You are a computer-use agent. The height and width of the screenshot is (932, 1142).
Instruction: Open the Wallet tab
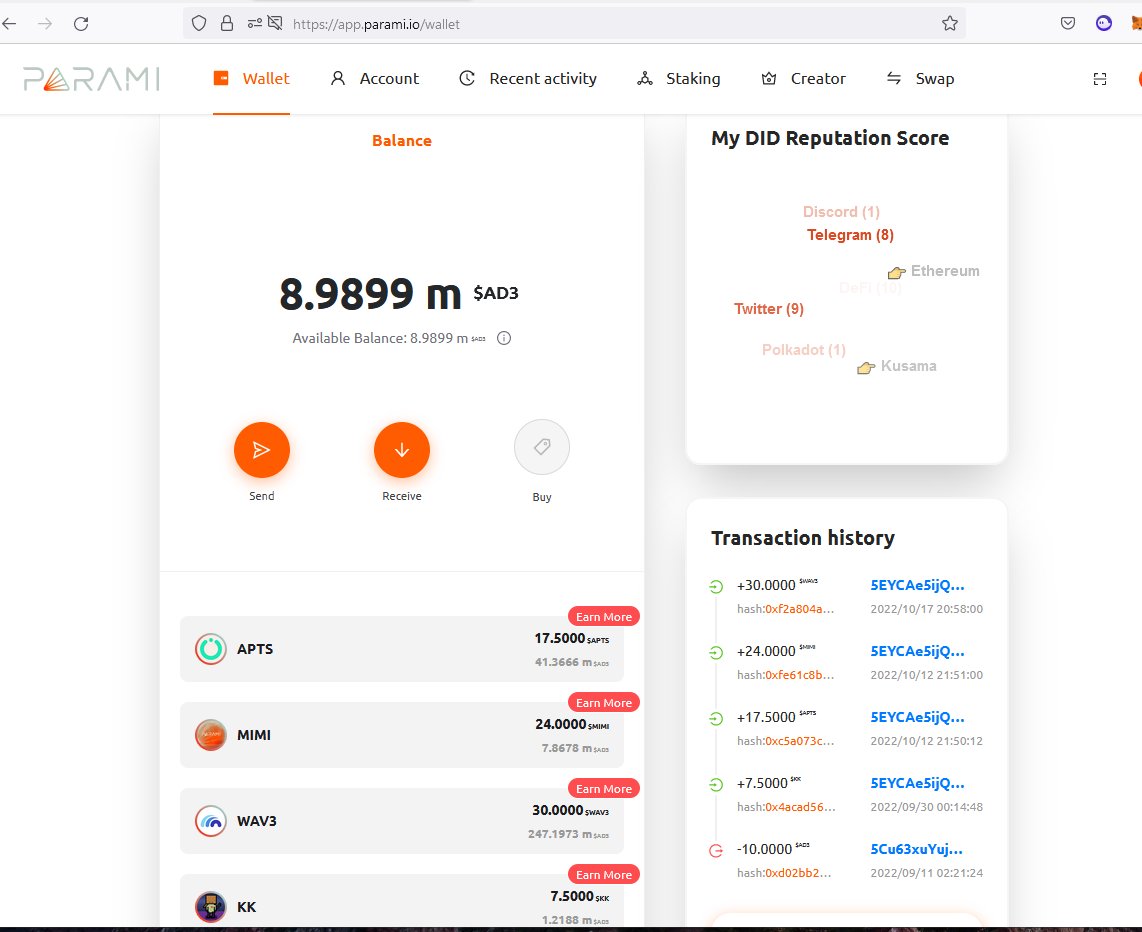tap(251, 79)
